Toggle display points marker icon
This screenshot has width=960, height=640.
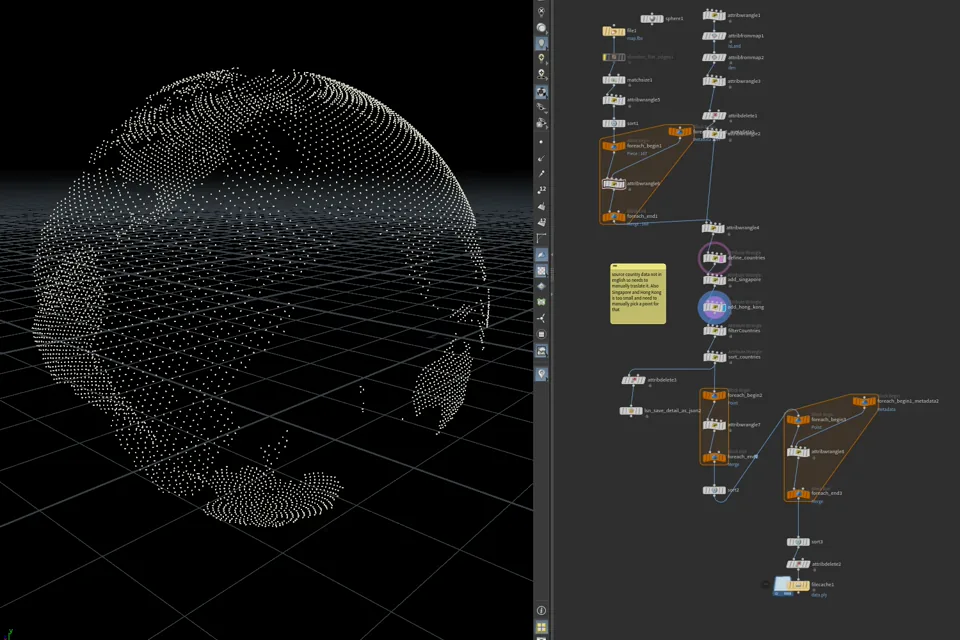click(541, 142)
